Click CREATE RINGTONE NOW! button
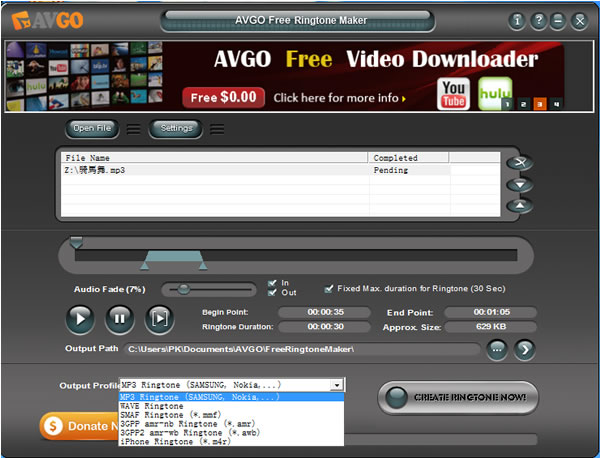 point(458,398)
